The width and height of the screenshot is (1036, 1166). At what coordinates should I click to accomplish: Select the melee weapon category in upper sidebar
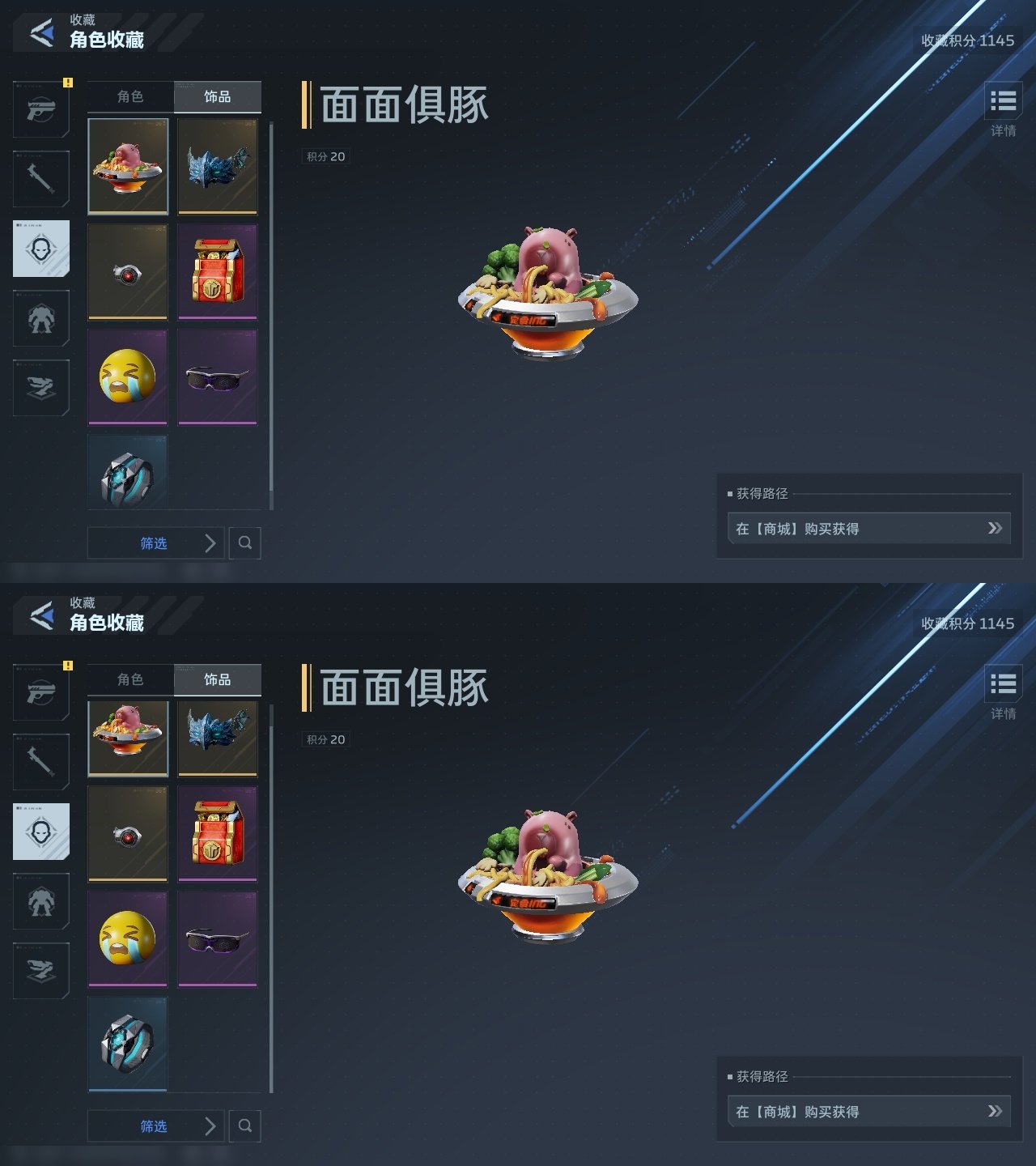click(x=41, y=178)
